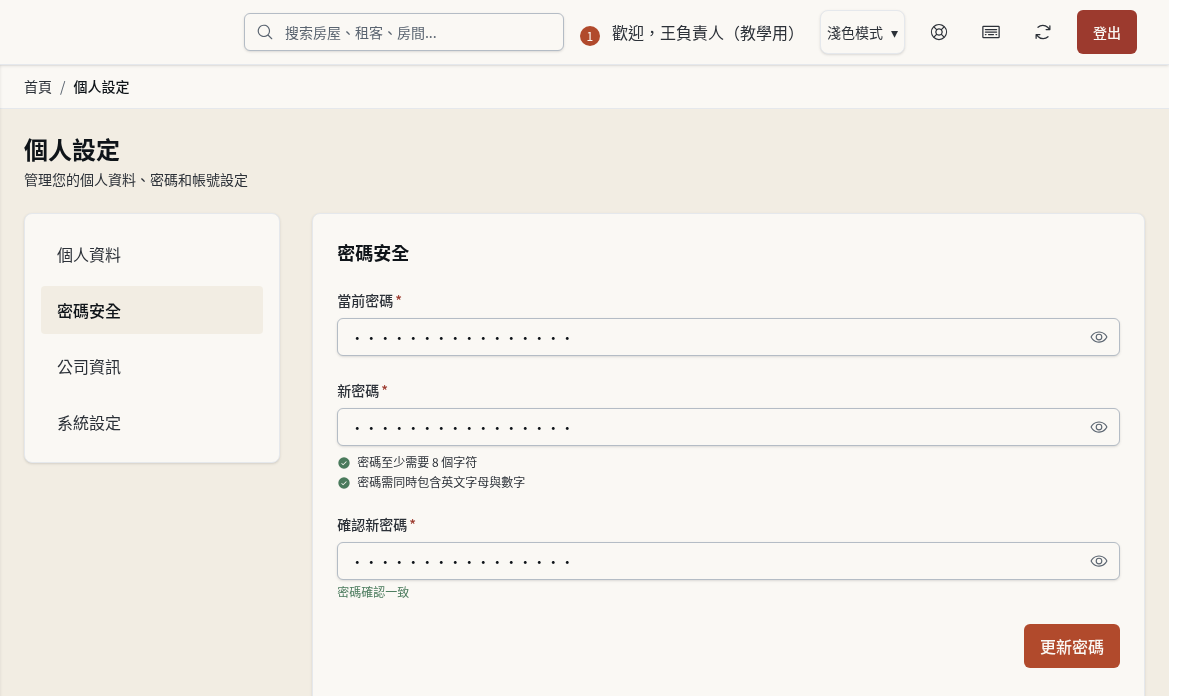The image size is (1184, 696).
Task: Click the 密碼確認一致 status message
Action: pyautogui.click(x=373, y=593)
